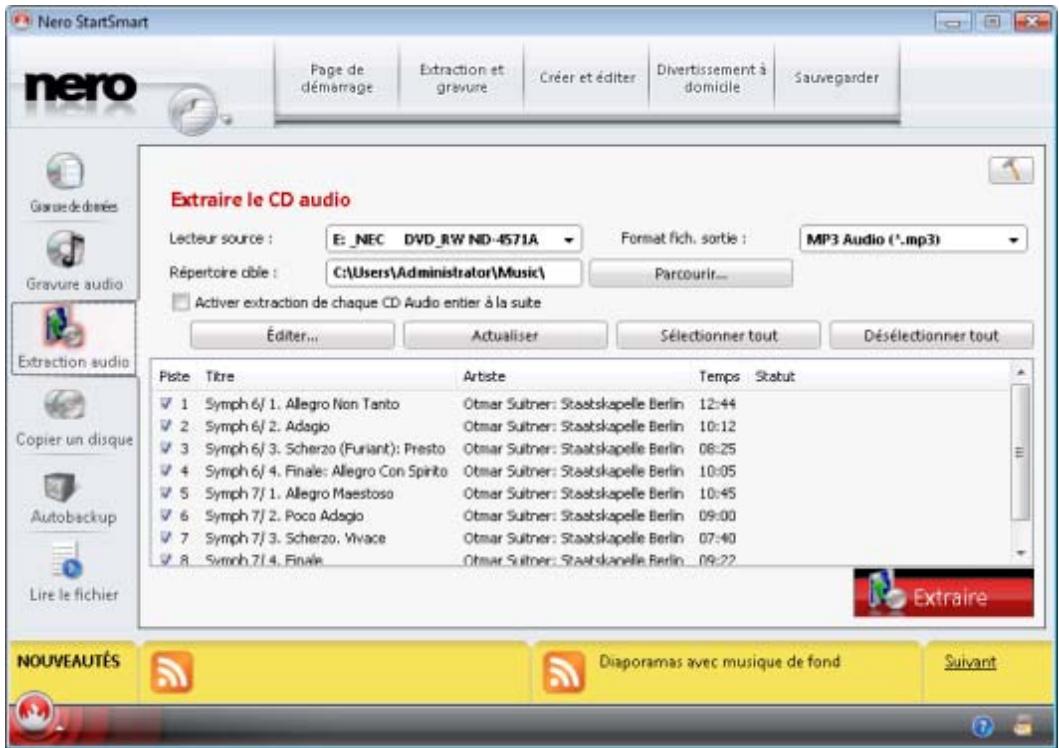Click the icon next to help at bottom right
1059x748 pixels.
[1024, 726]
